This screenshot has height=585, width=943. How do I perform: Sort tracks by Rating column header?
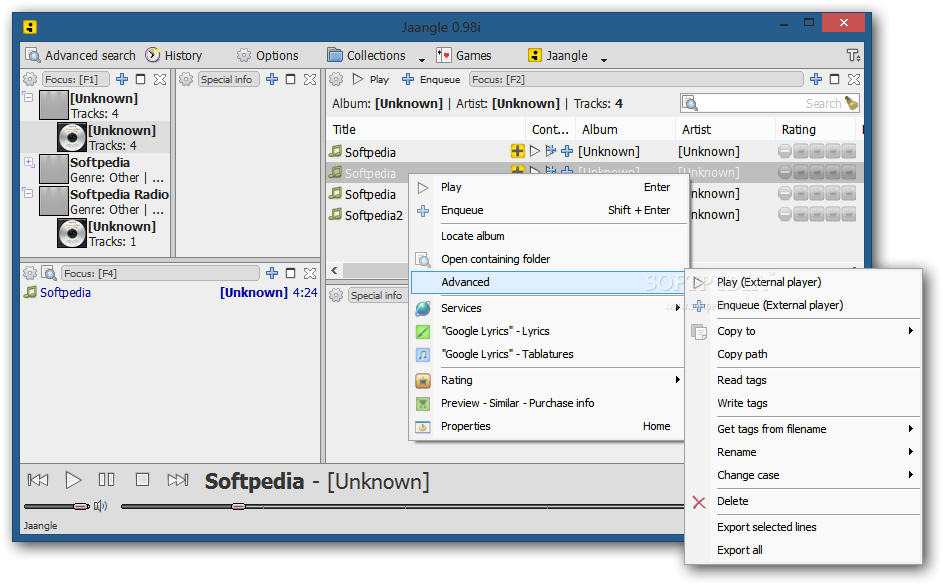click(815, 129)
